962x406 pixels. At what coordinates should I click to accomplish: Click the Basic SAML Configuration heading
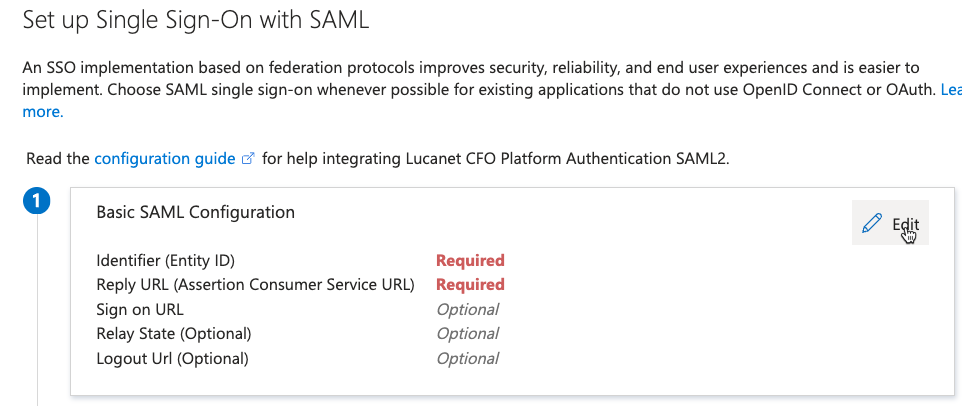(x=195, y=212)
